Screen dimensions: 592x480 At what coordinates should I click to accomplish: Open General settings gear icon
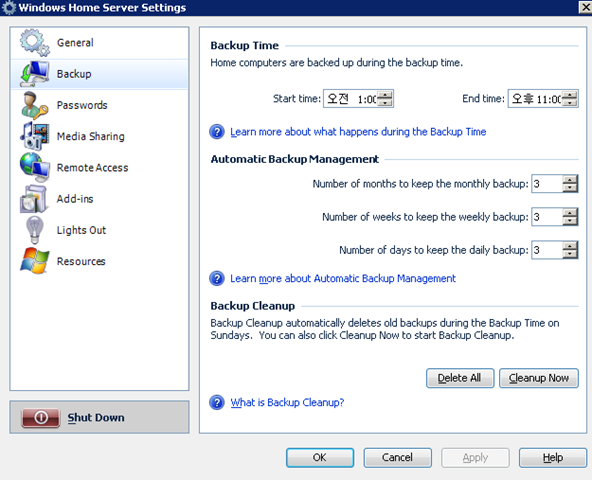click(35, 42)
